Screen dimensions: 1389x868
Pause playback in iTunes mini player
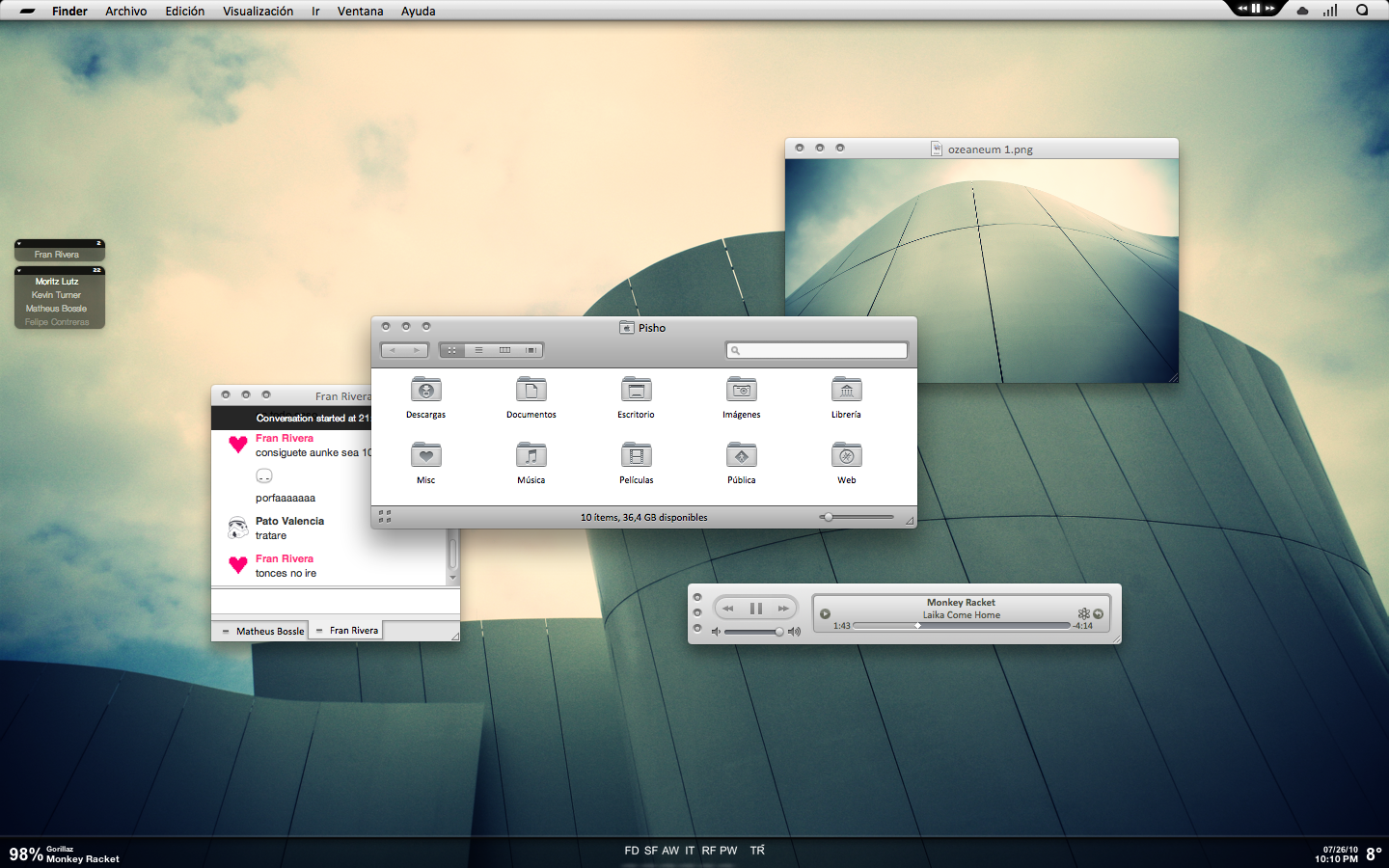coord(755,609)
